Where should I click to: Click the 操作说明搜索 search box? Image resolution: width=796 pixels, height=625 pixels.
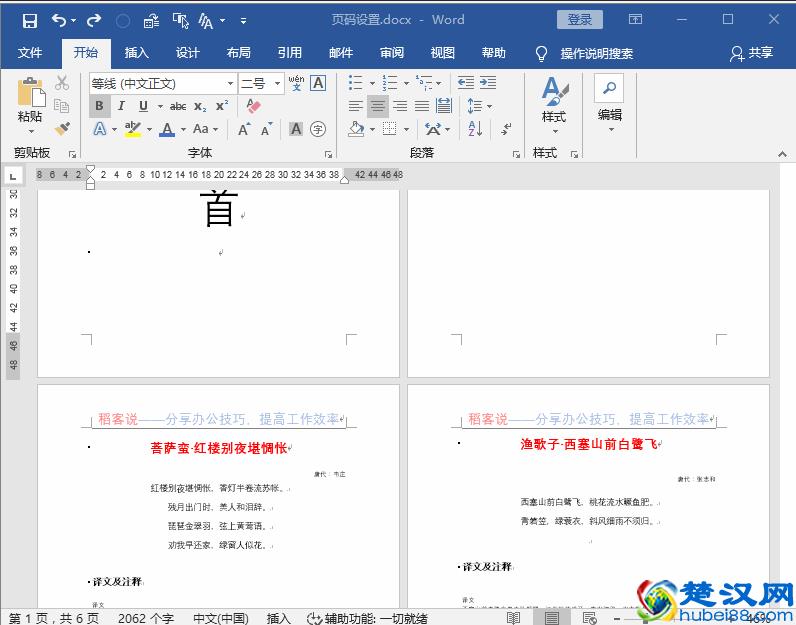[x=596, y=53]
